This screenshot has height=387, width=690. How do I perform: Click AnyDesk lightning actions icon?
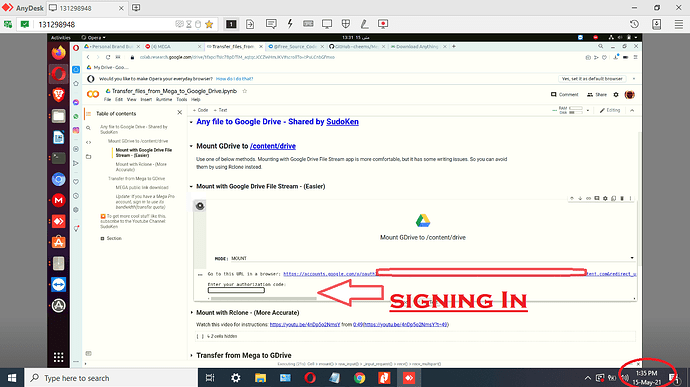290,24
